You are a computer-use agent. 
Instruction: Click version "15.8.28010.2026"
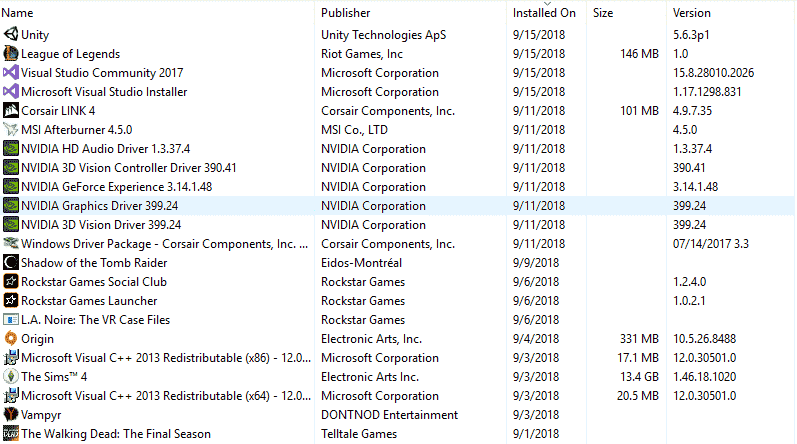point(714,73)
